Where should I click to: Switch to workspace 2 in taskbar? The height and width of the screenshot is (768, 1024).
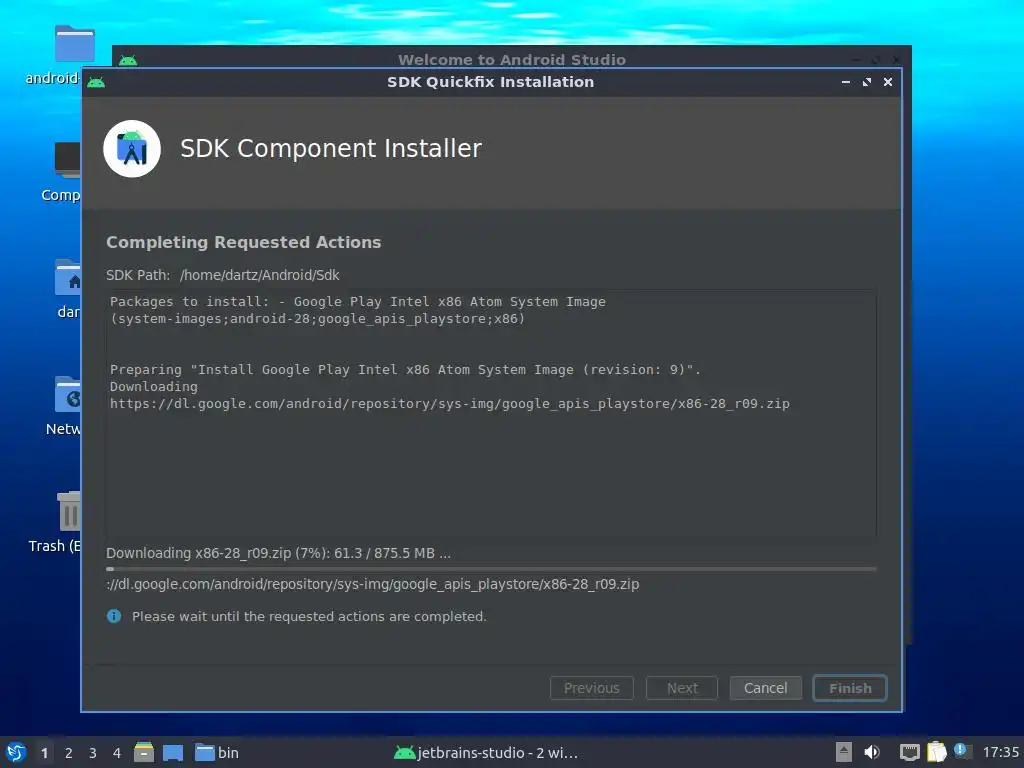click(x=69, y=753)
